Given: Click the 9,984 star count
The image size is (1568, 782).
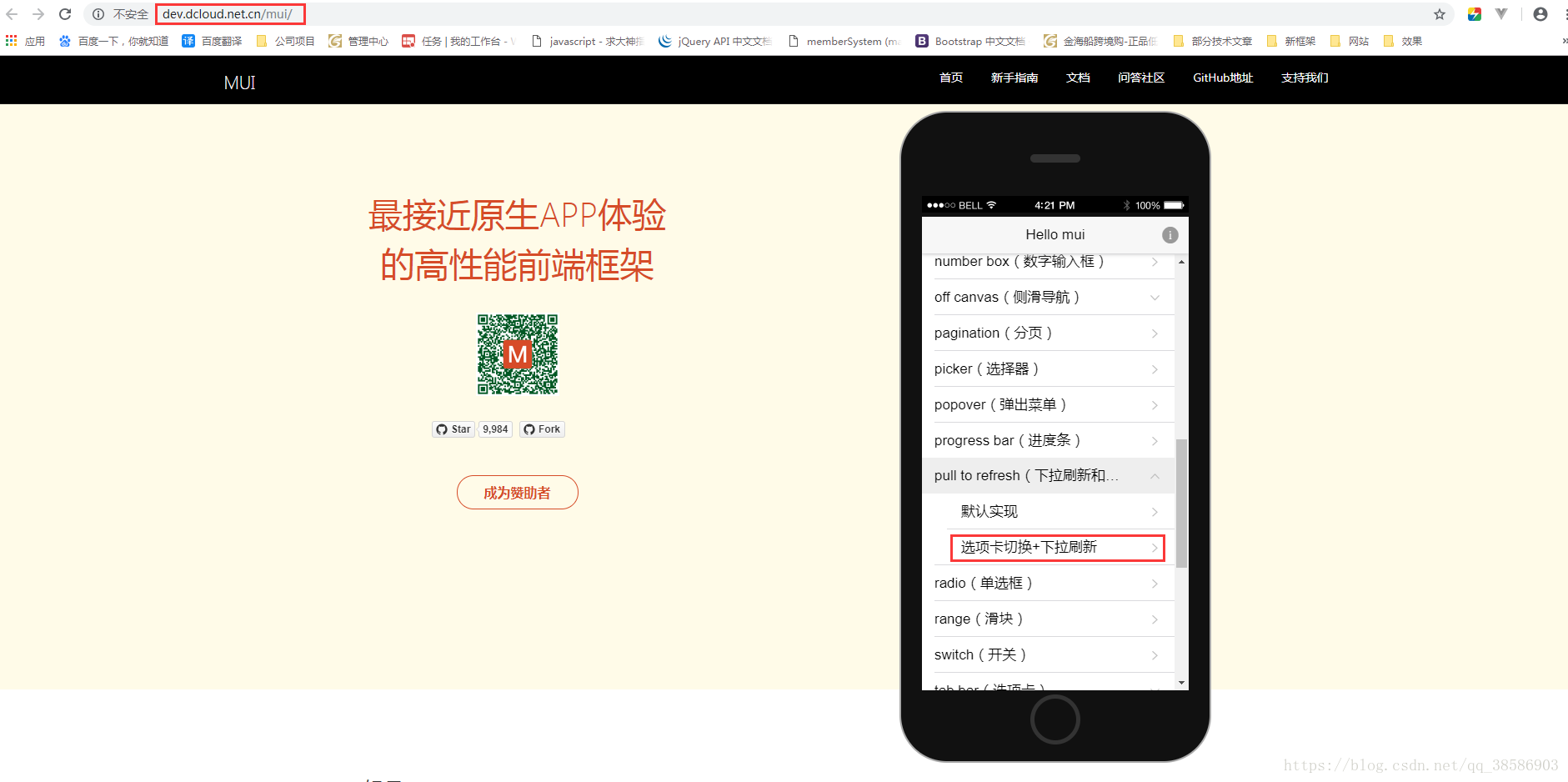Looking at the screenshot, I should tap(495, 429).
